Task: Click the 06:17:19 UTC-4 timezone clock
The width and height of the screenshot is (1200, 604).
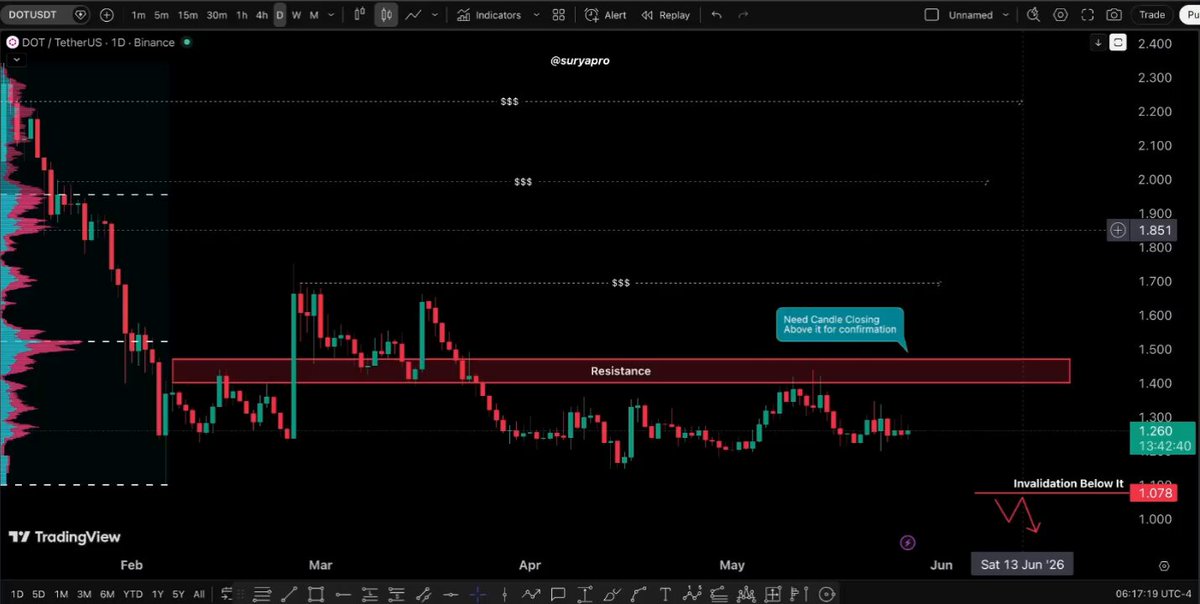Action: click(1154, 593)
